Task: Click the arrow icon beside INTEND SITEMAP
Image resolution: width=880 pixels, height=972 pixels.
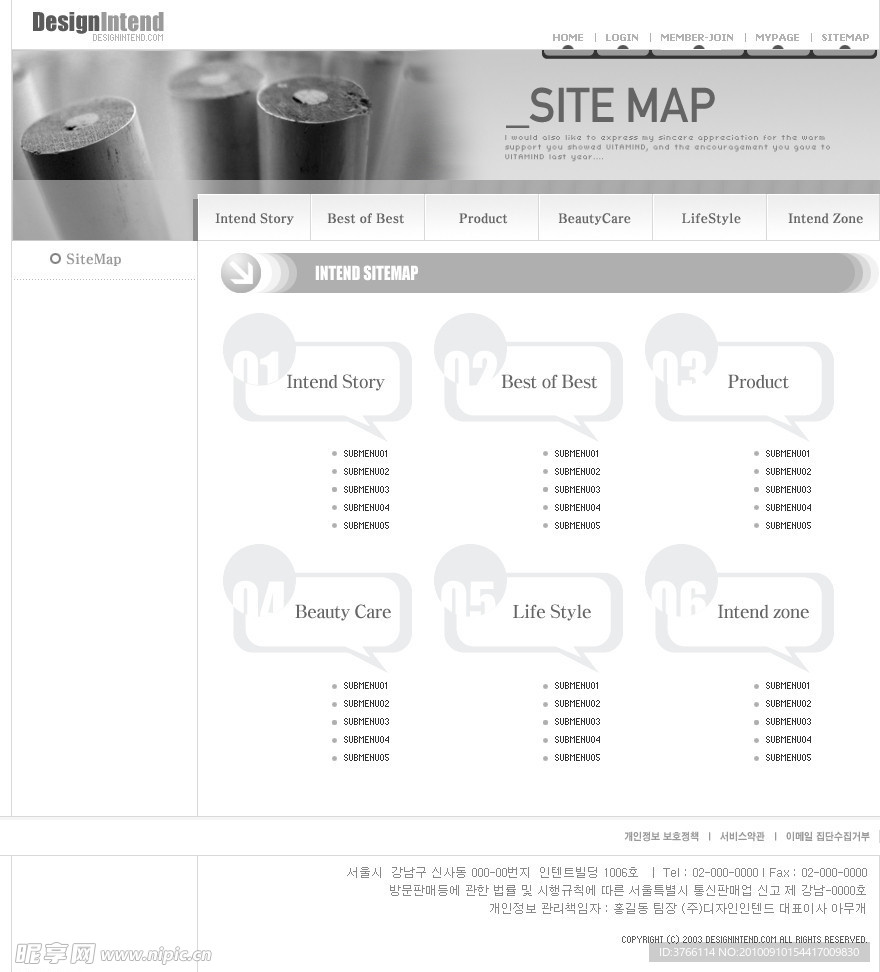Action: click(241, 273)
